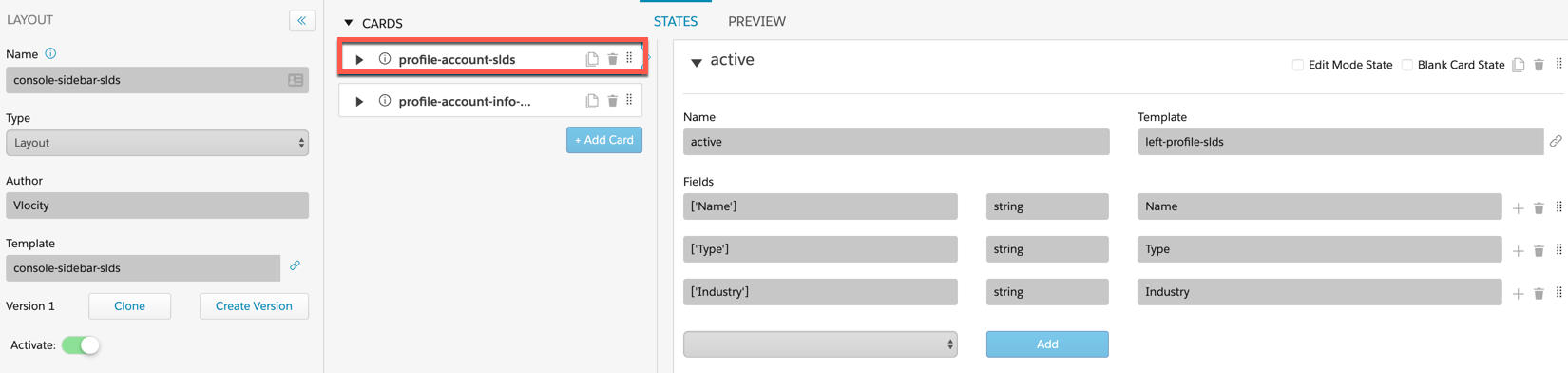Image resolution: width=1568 pixels, height=373 pixels.
Task: Click the info icon next to Name label
Action: [50, 54]
